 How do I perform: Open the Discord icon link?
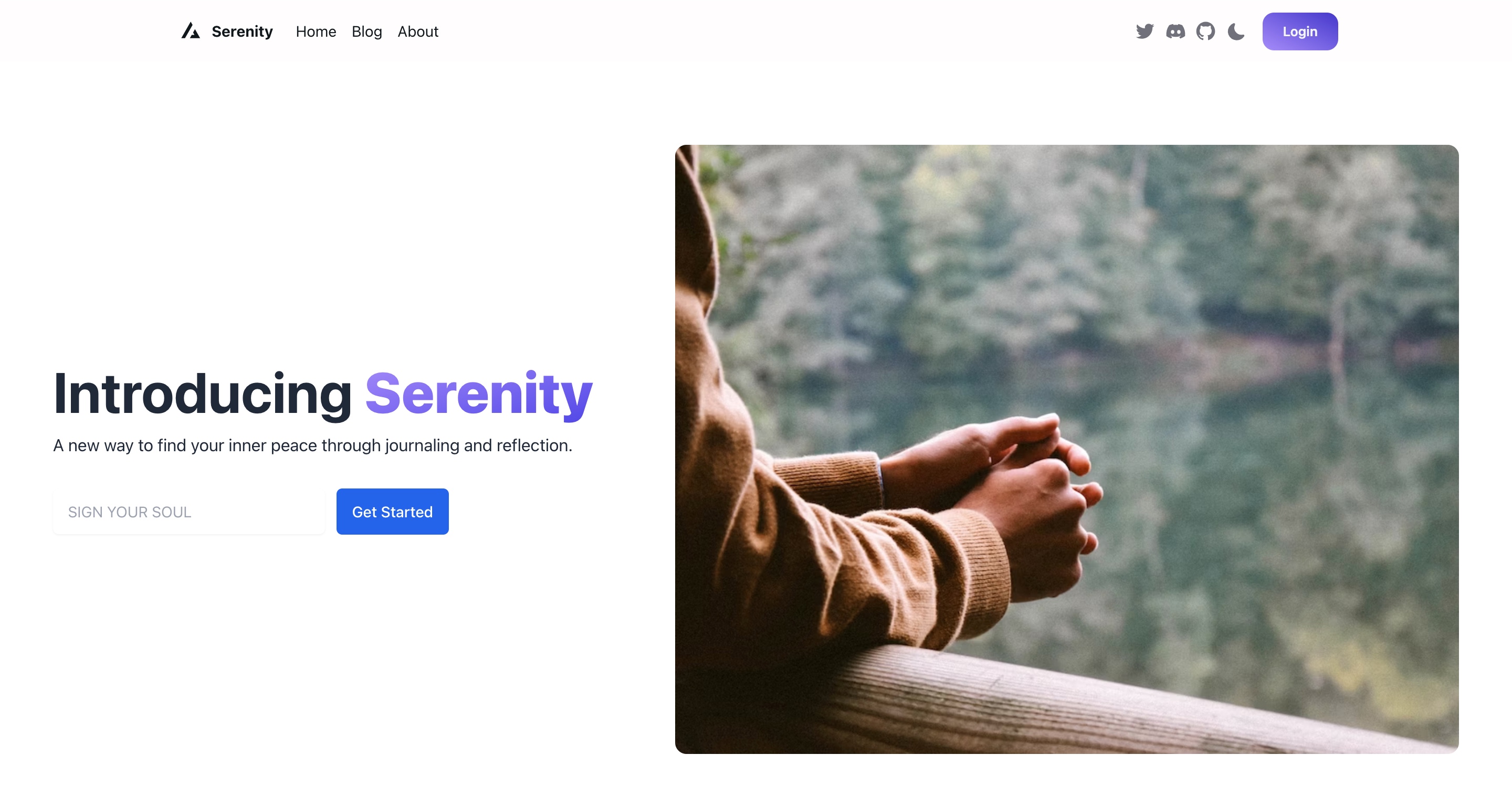1175,31
